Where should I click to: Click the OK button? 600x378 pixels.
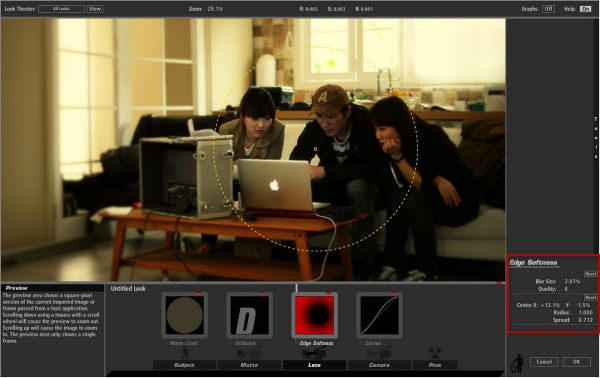(577, 362)
